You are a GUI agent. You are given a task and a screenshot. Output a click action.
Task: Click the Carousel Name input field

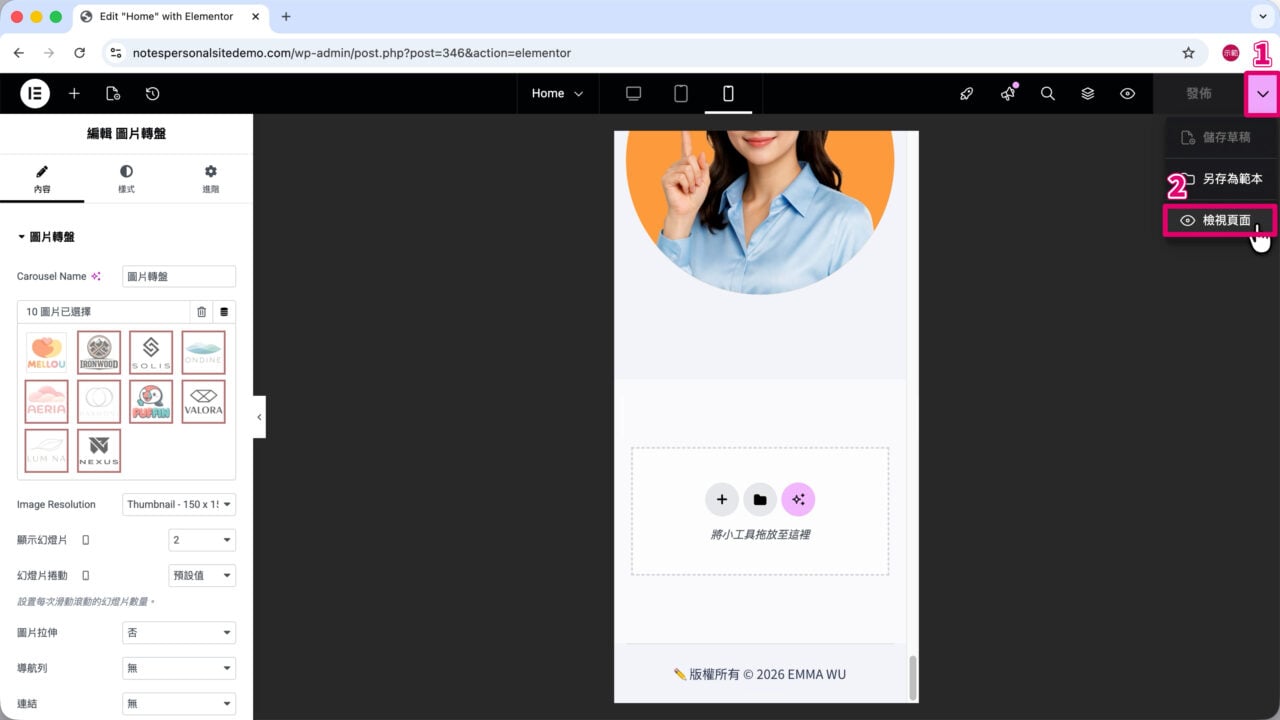click(179, 276)
